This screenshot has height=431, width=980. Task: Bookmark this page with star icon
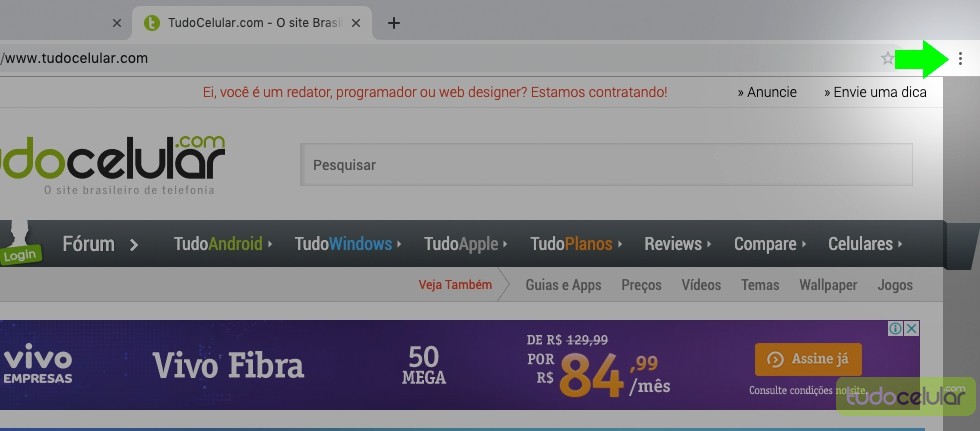pos(888,59)
